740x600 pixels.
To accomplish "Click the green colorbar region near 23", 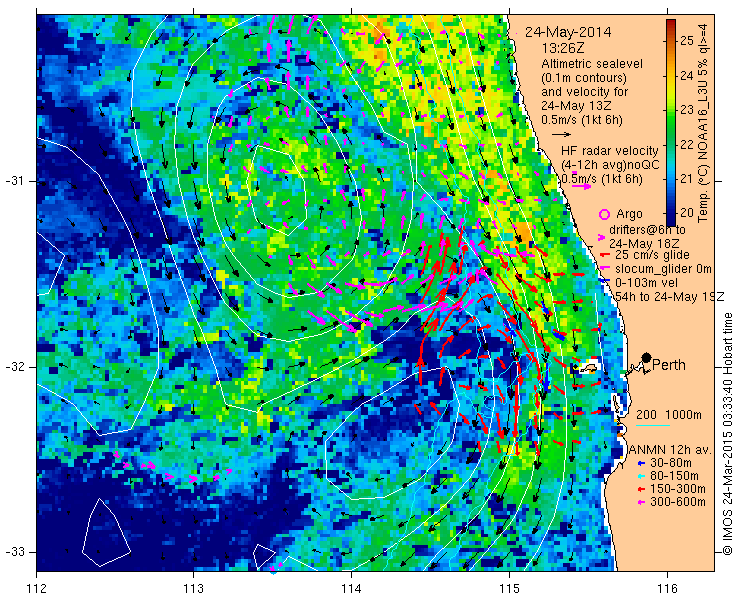I will 671,111.
